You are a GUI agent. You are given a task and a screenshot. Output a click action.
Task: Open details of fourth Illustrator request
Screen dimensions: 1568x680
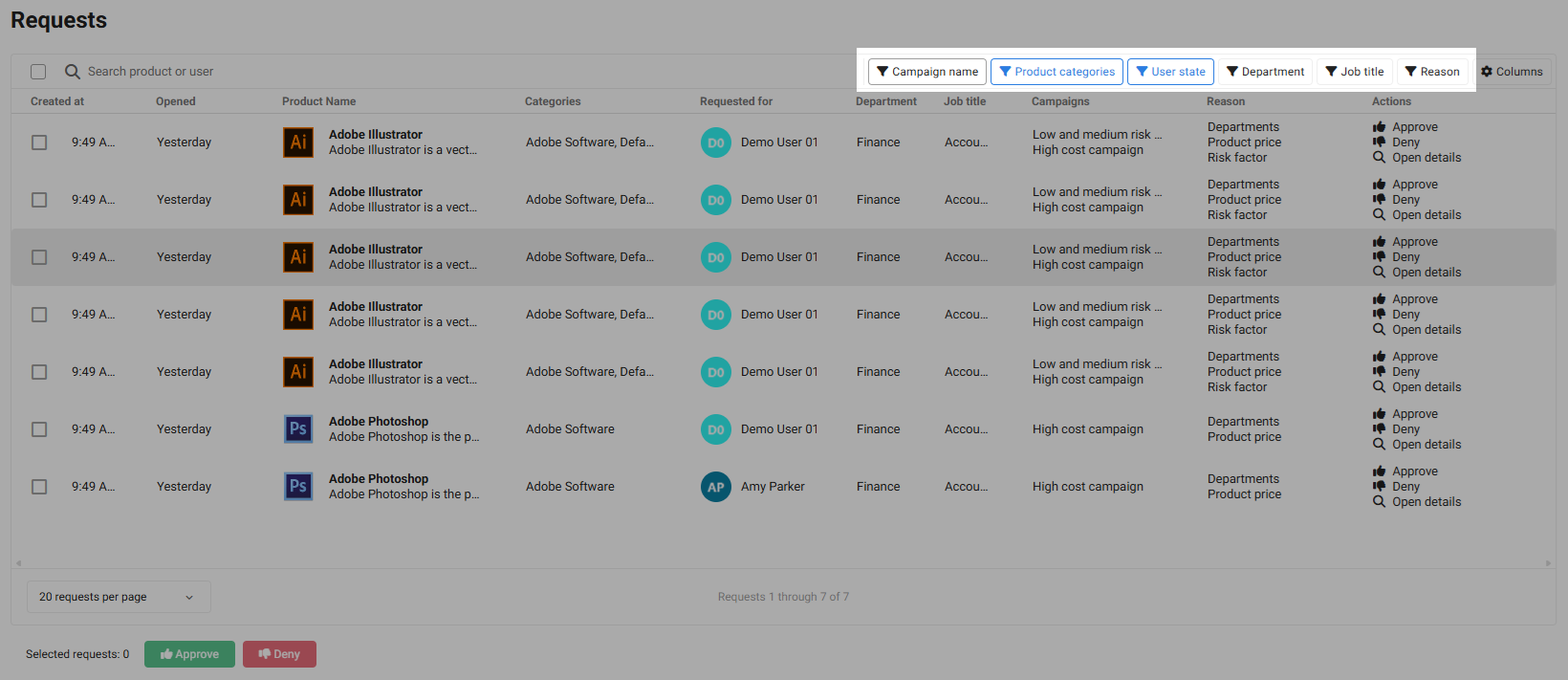pos(1417,330)
